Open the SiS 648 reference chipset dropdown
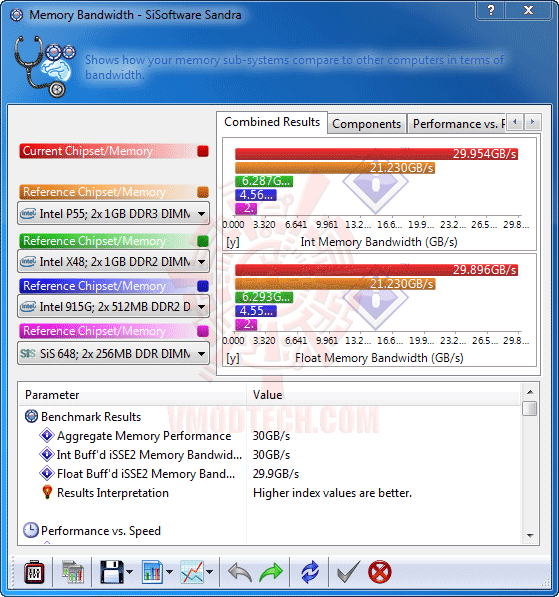Viewport: 559px width, 597px height. pos(113,354)
